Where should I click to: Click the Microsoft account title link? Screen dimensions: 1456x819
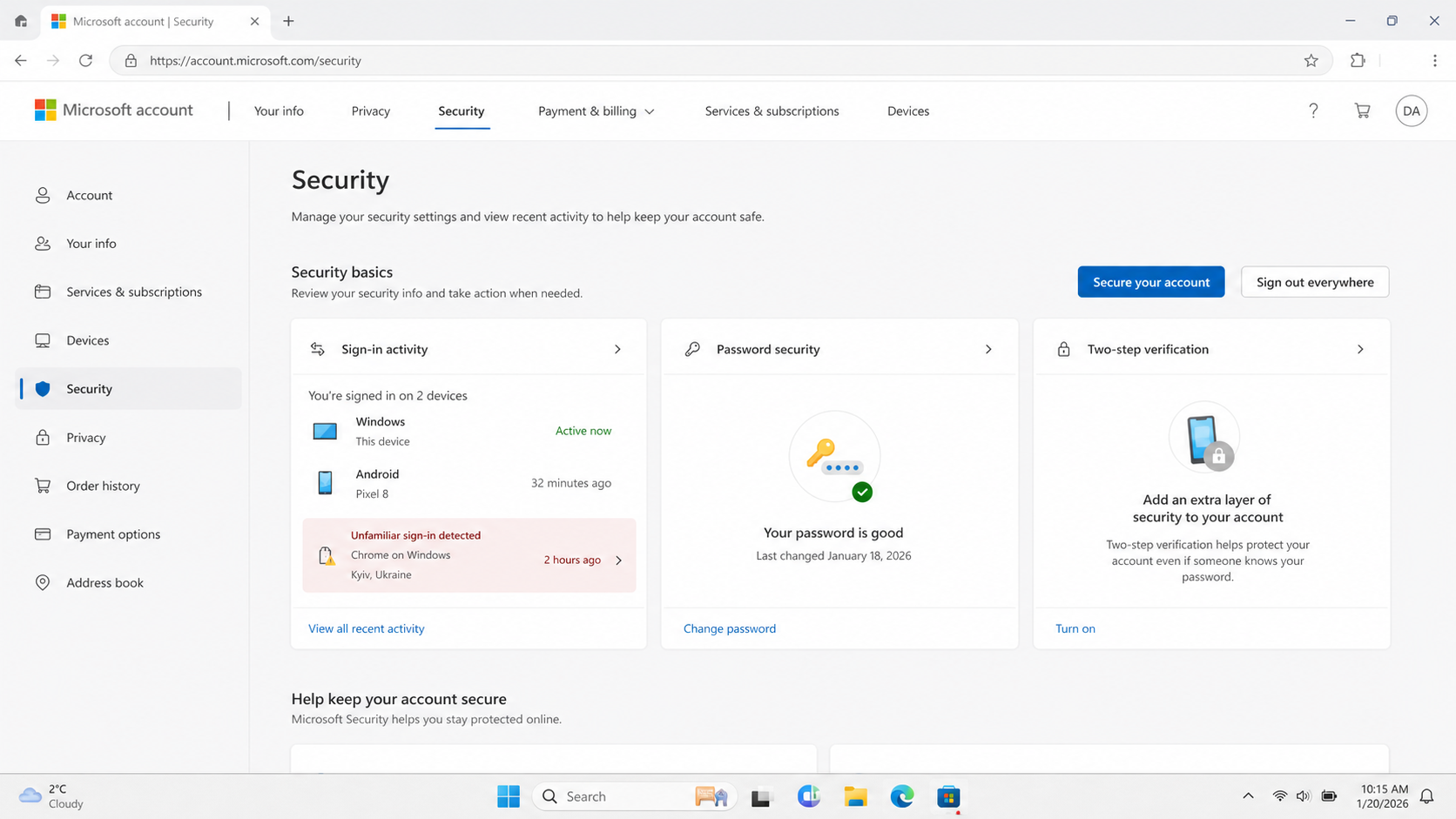[128, 110]
